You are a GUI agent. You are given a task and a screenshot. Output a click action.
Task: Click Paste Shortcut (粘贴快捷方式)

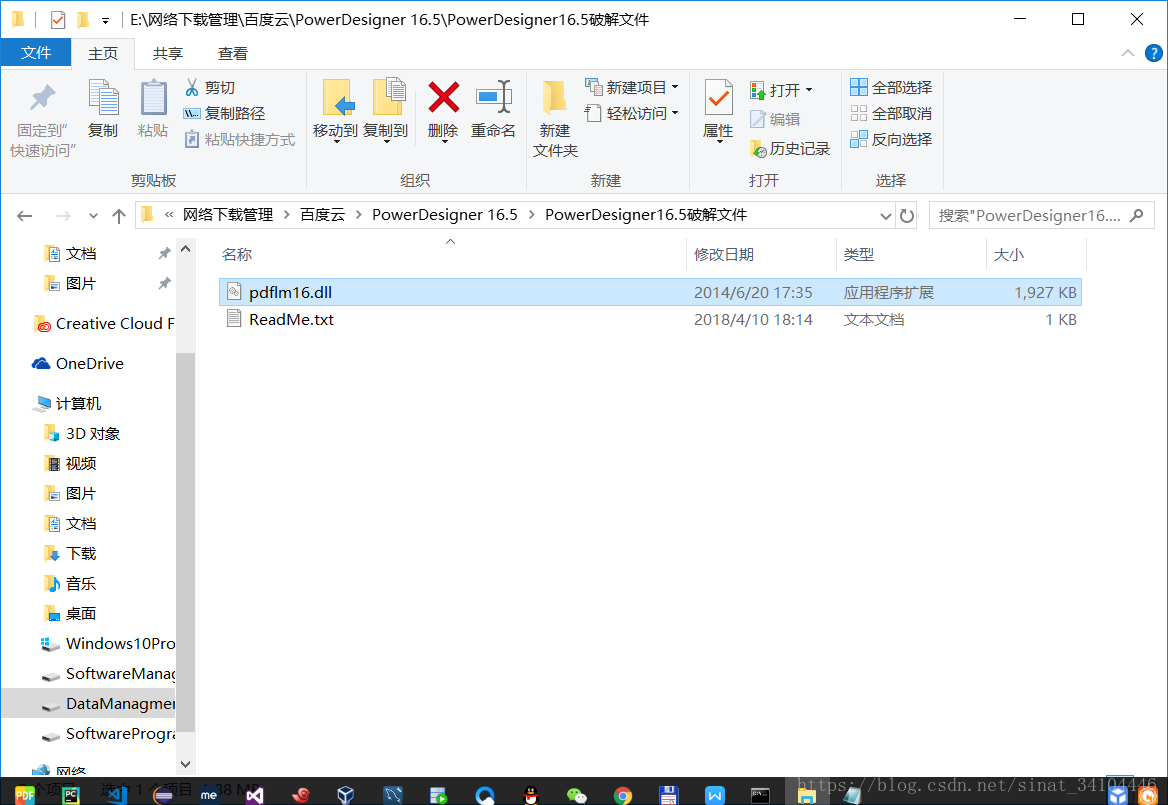(x=240, y=139)
